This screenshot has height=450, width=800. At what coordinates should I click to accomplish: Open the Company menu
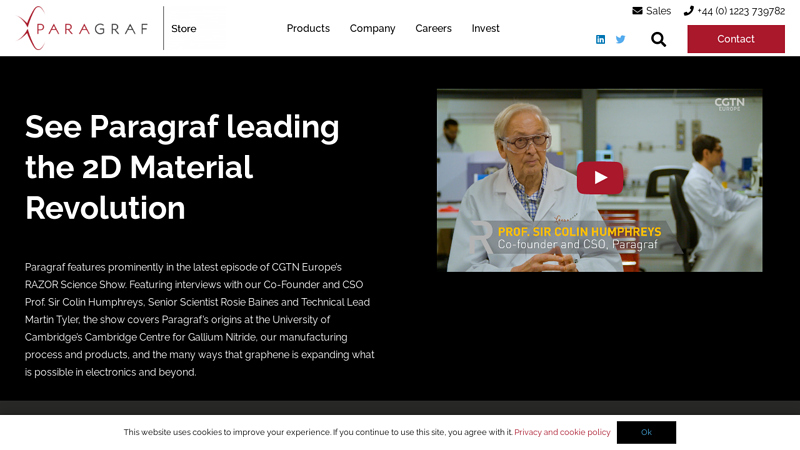[372, 29]
